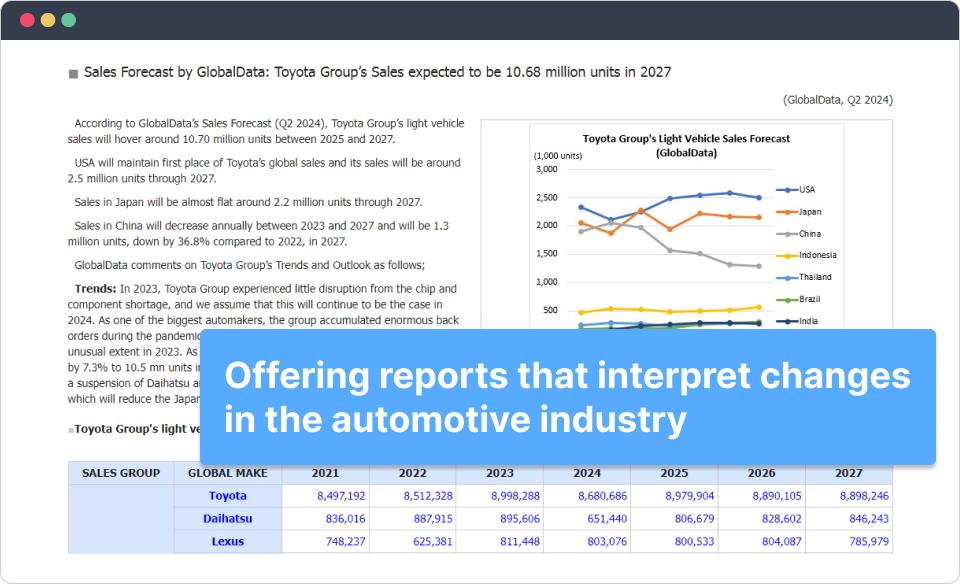Select Lexus 2022 value 625,381
This screenshot has width=960, height=584.
(433, 541)
